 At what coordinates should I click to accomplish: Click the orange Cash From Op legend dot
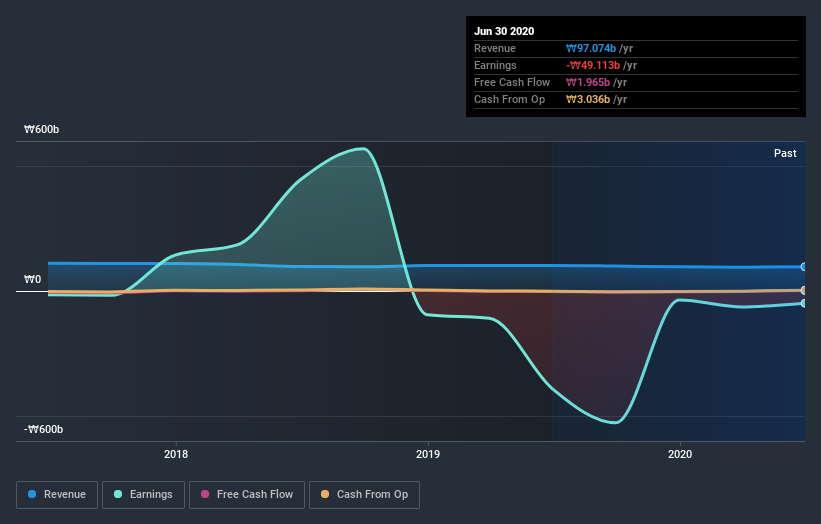(325, 494)
